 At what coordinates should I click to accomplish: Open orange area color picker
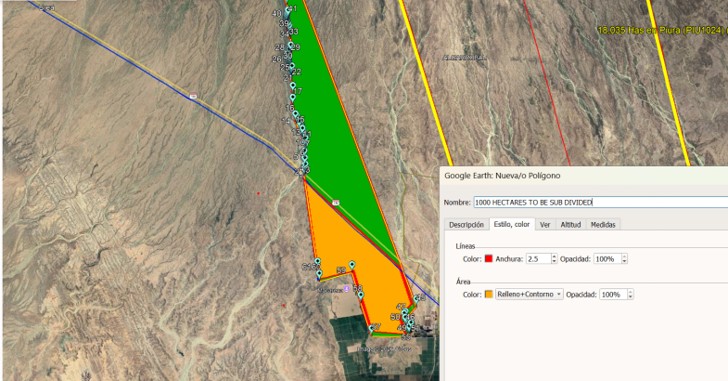pyautogui.click(x=488, y=294)
